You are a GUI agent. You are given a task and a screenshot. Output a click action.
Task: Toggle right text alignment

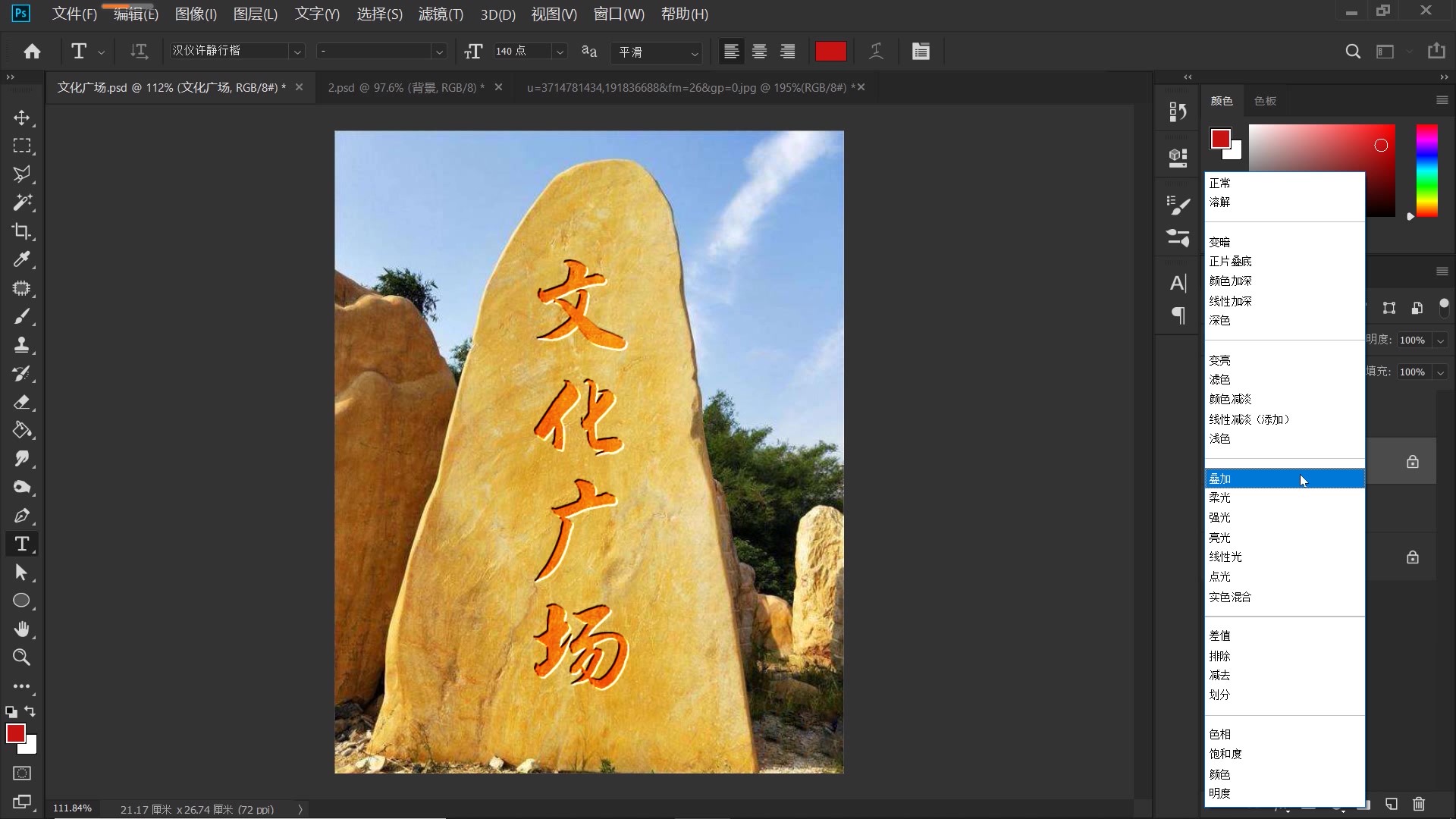pos(787,51)
